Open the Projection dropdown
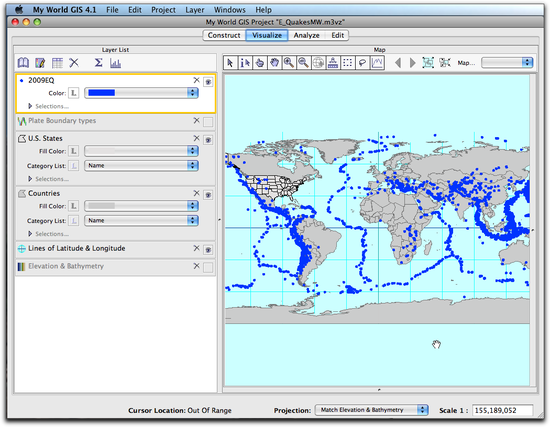 (371, 410)
